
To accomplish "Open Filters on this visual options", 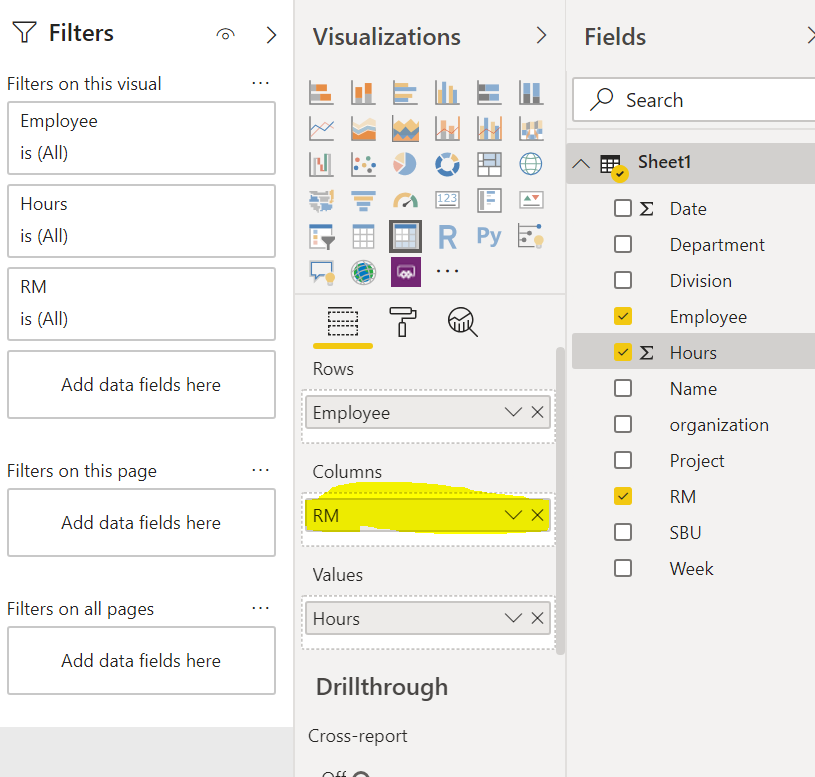I will [260, 83].
